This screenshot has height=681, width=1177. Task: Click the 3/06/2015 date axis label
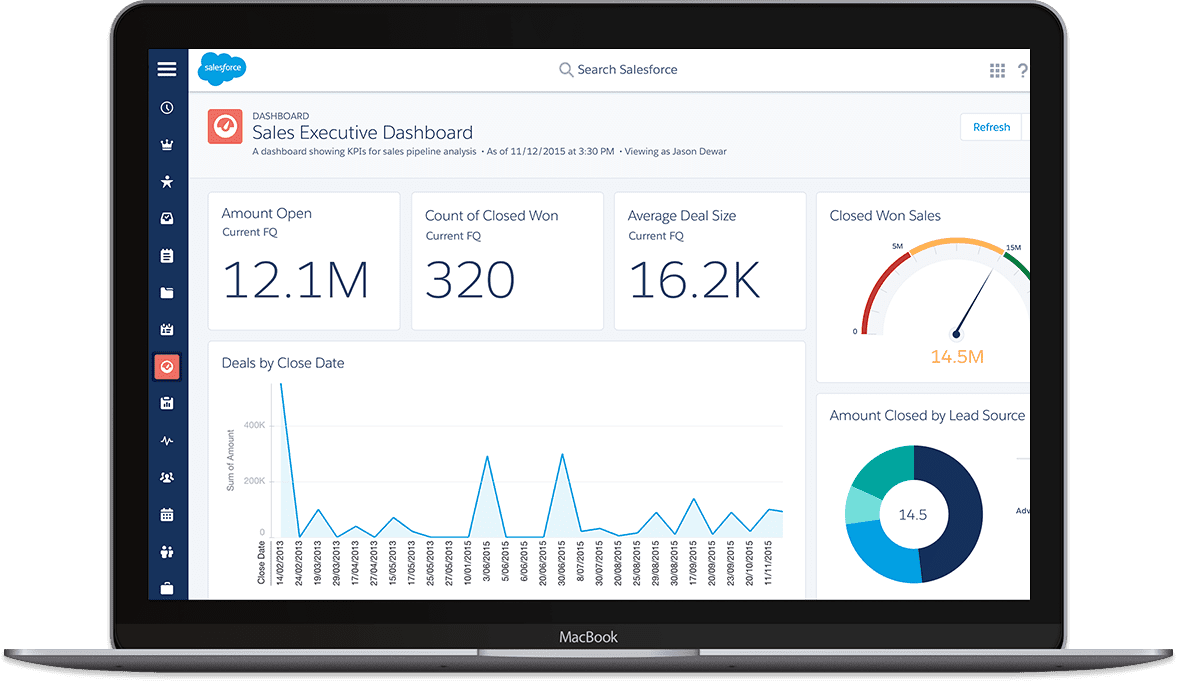(486, 561)
